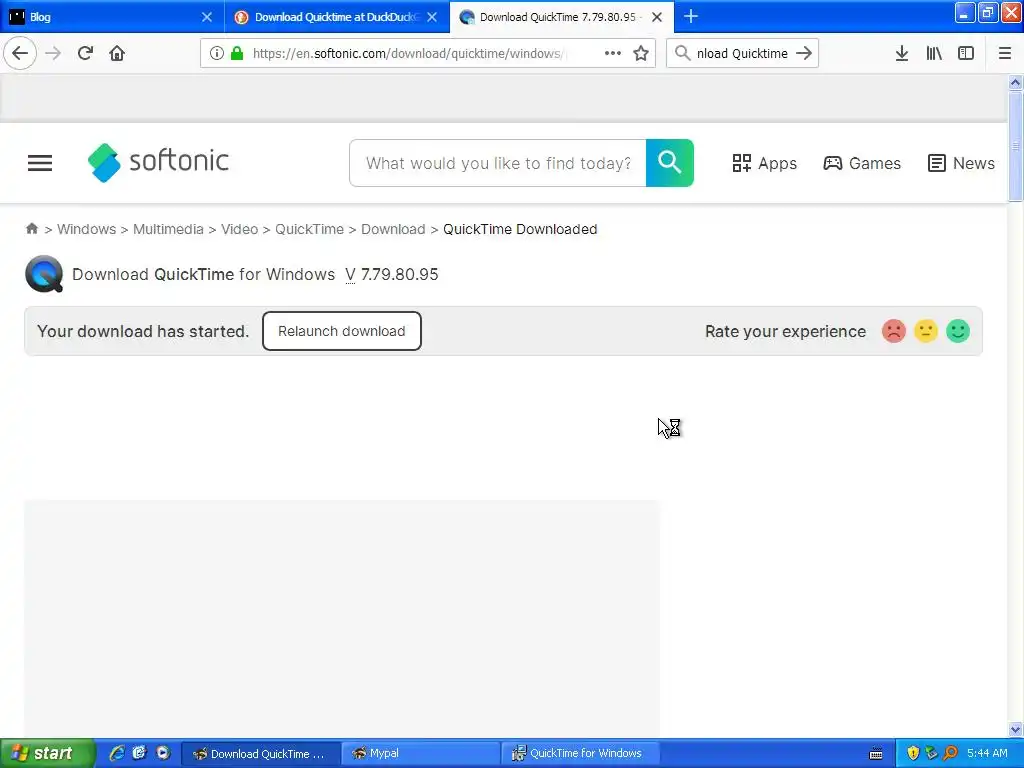Viewport: 1024px width, 768px height.
Task: Go back with the browser back arrow
Action: [20, 53]
